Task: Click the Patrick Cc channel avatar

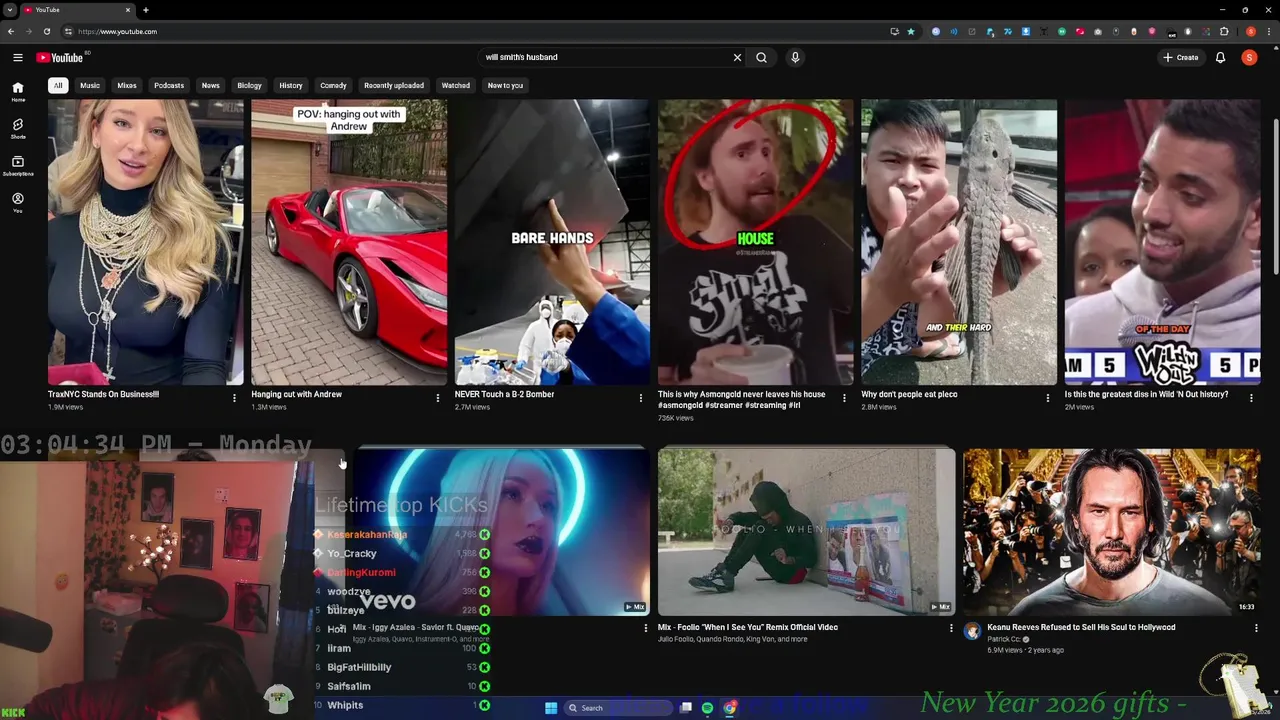Action: point(972,631)
